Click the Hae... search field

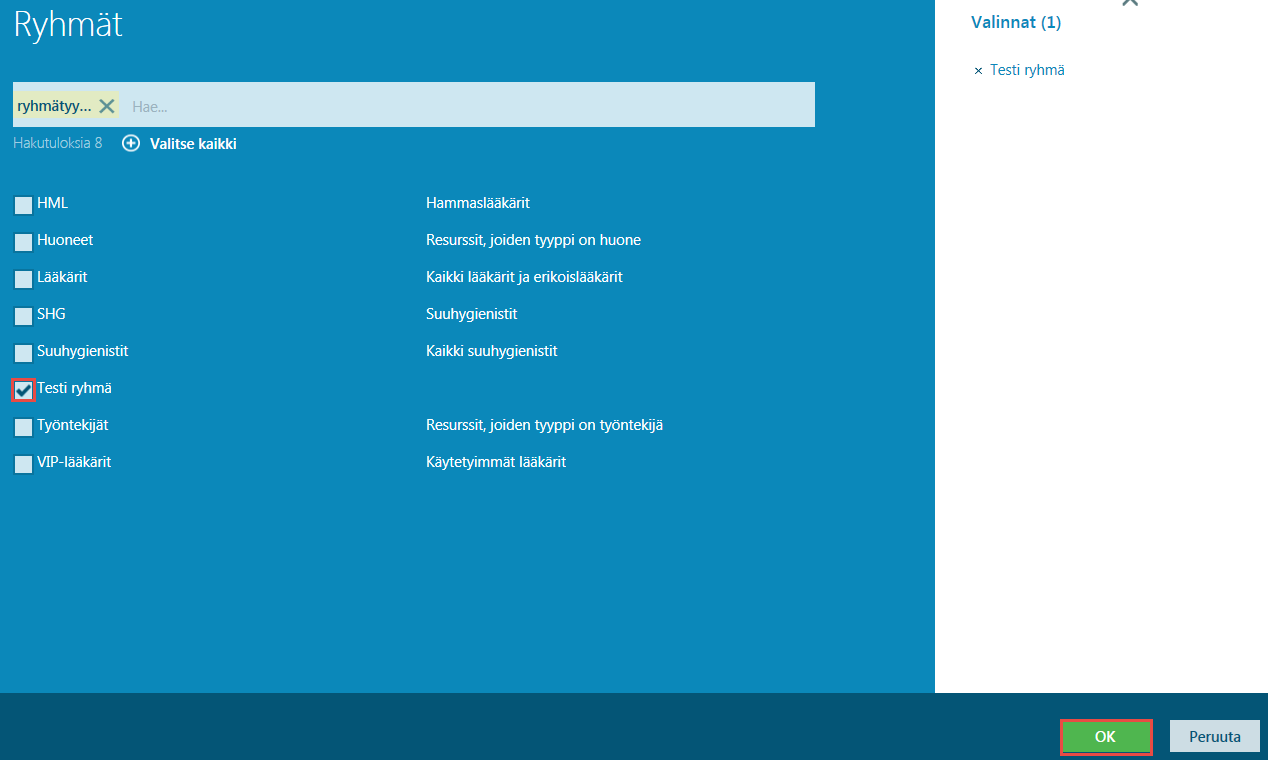pyautogui.click(x=470, y=106)
